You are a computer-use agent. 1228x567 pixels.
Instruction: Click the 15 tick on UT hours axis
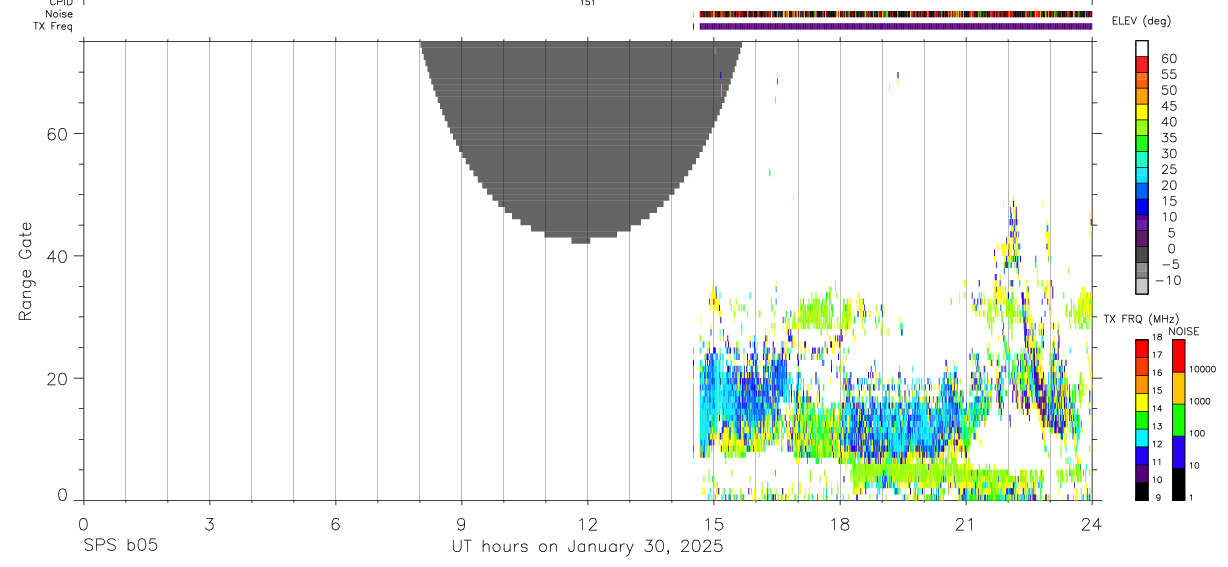pyautogui.click(x=713, y=523)
